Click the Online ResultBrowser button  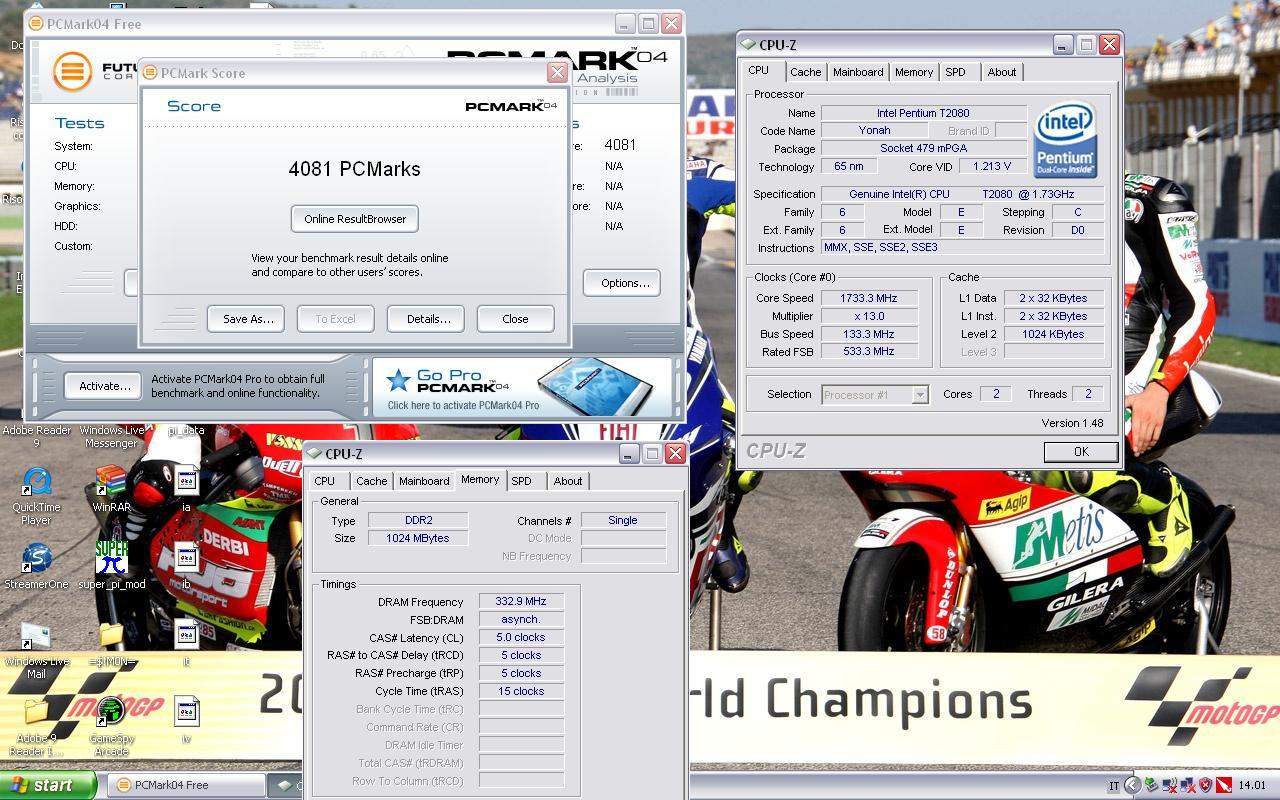click(355, 219)
